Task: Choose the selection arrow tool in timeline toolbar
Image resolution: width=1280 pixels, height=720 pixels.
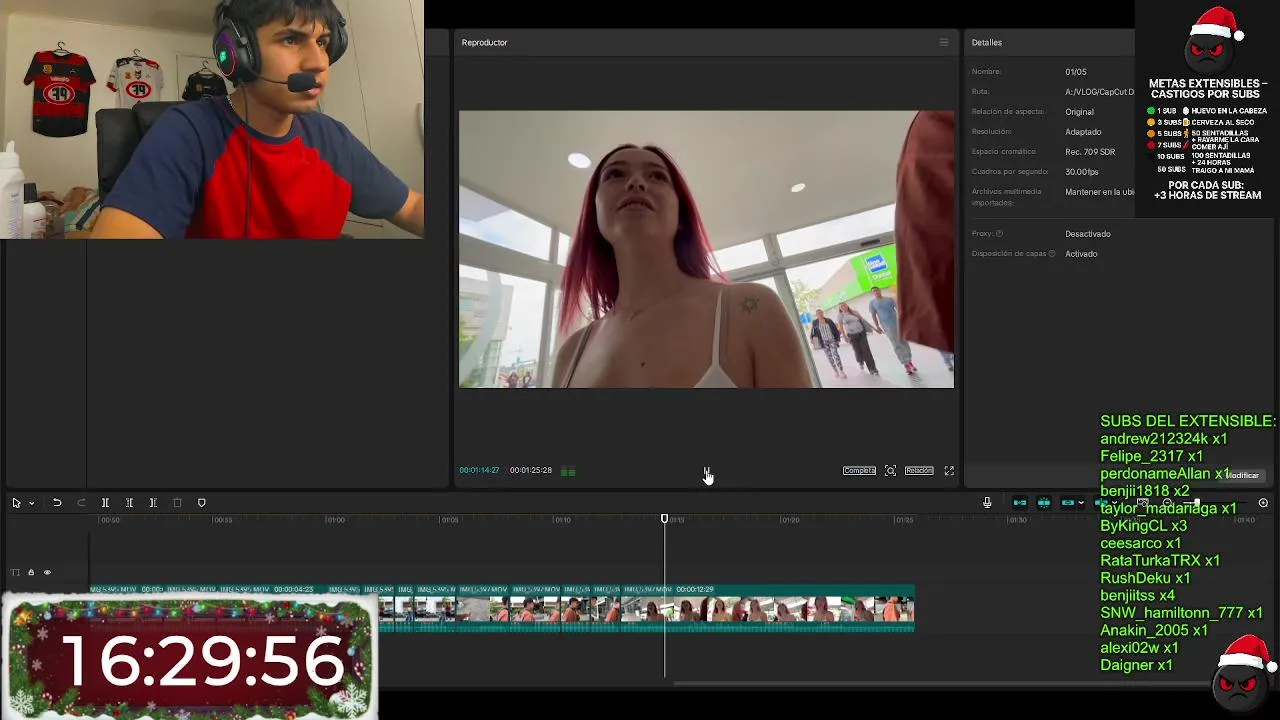Action: click(16, 503)
